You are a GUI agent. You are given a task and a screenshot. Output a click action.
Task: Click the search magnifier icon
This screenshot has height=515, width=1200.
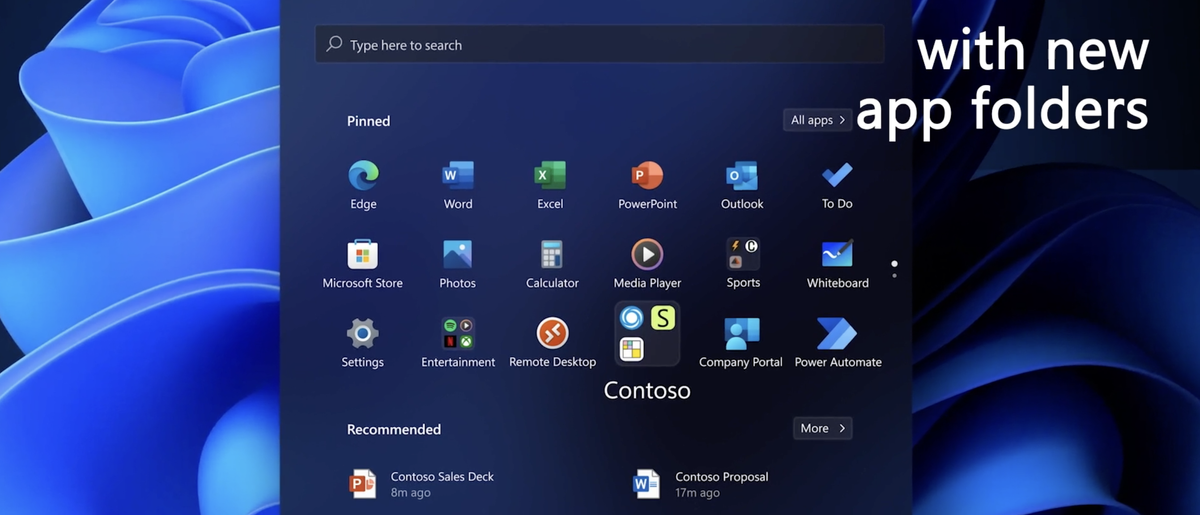tap(335, 44)
